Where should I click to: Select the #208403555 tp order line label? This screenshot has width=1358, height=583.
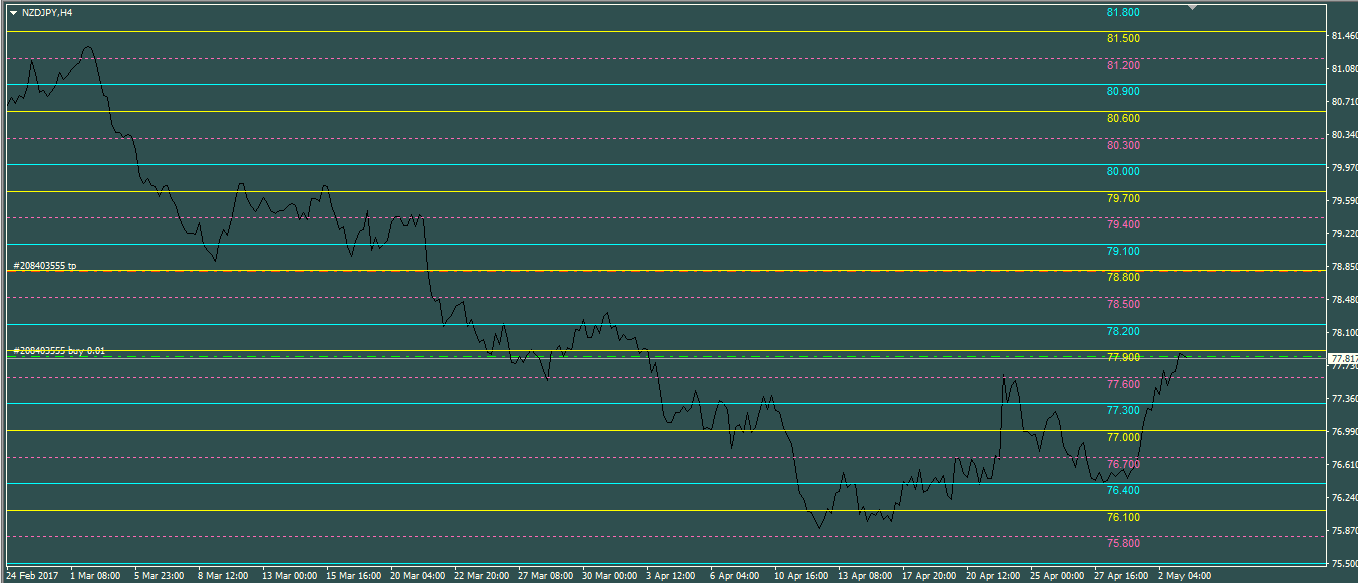pyautogui.click(x=44, y=266)
